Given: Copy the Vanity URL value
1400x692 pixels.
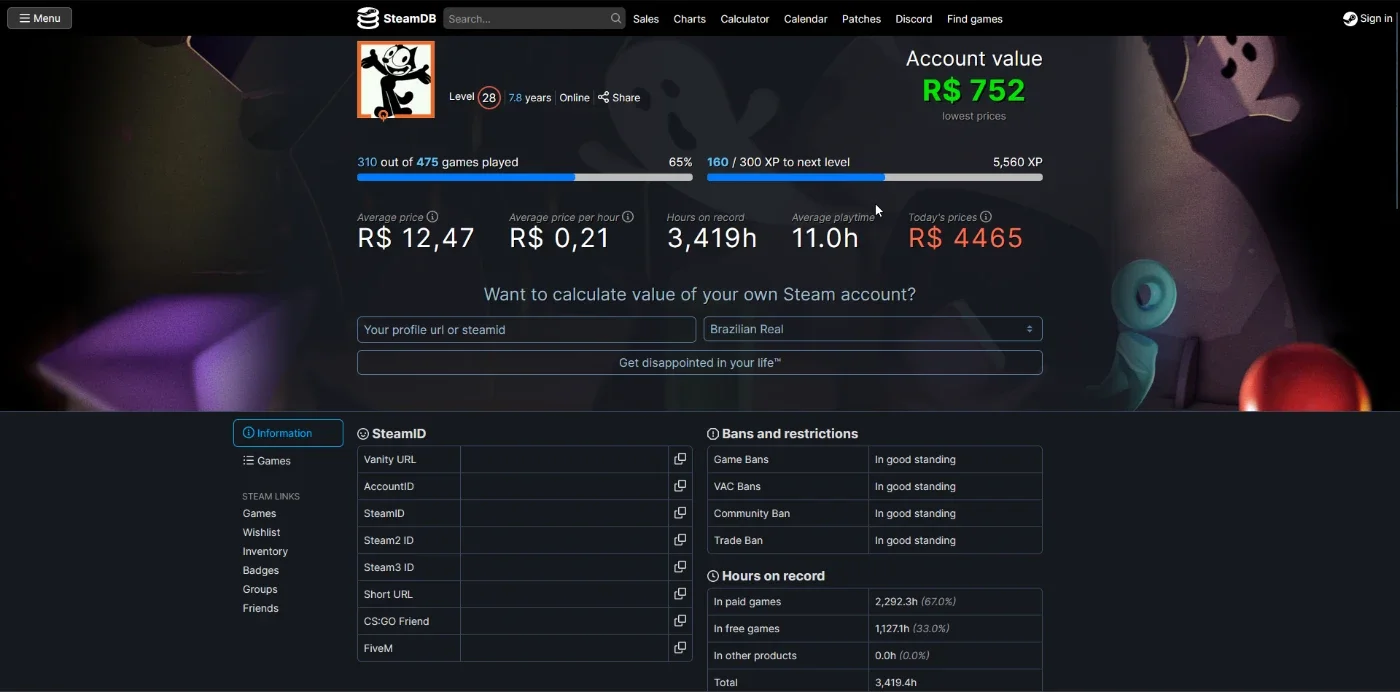Looking at the screenshot, I should (680, 459).
